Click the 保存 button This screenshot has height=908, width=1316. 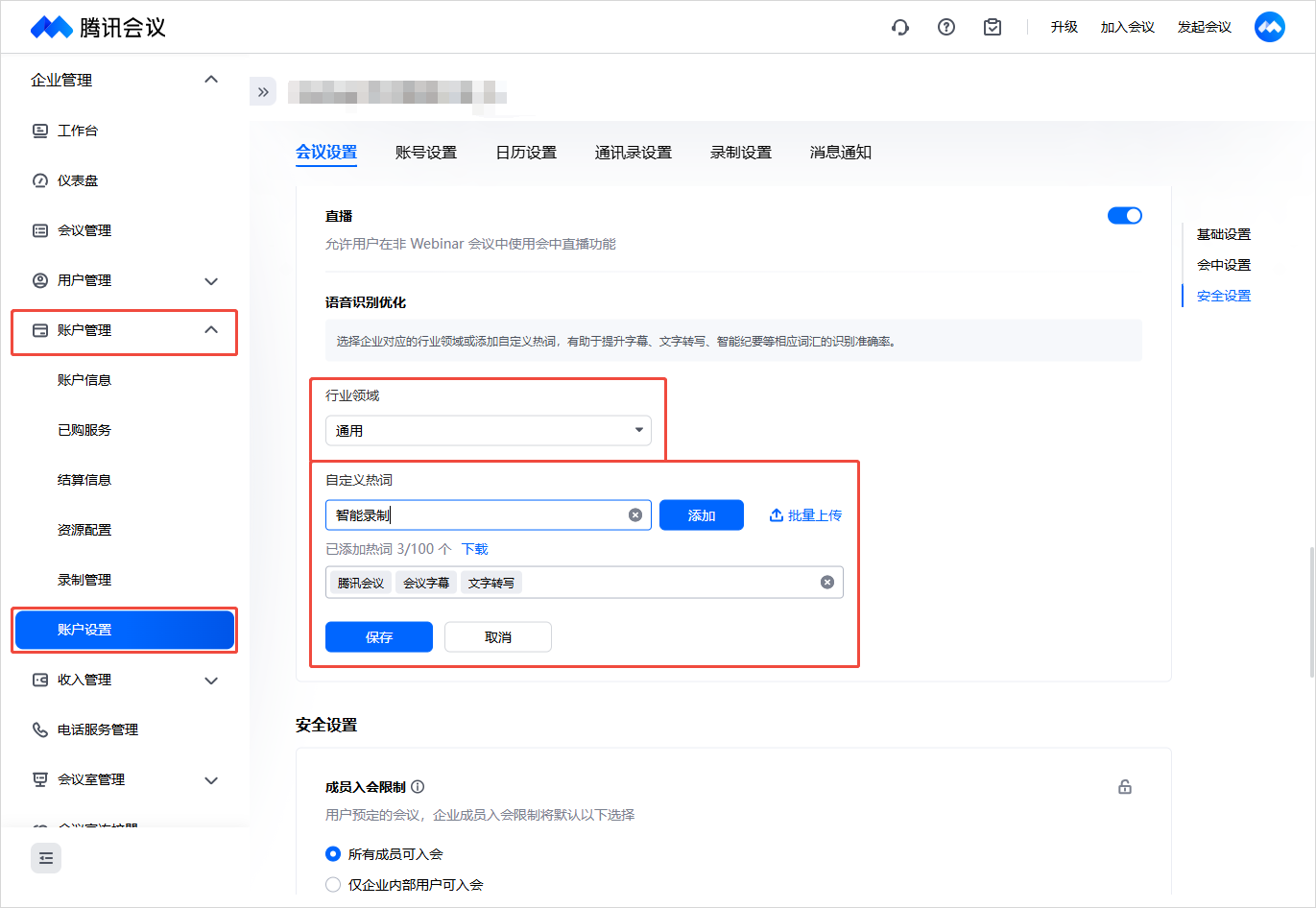point(379,637)
